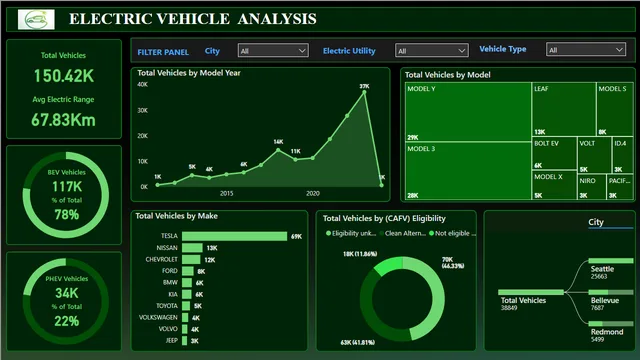The height and width of the screenshot is (360, 640).
Task: Click 'Total Vehicles by Make' chart title
Action: [176, 216]
